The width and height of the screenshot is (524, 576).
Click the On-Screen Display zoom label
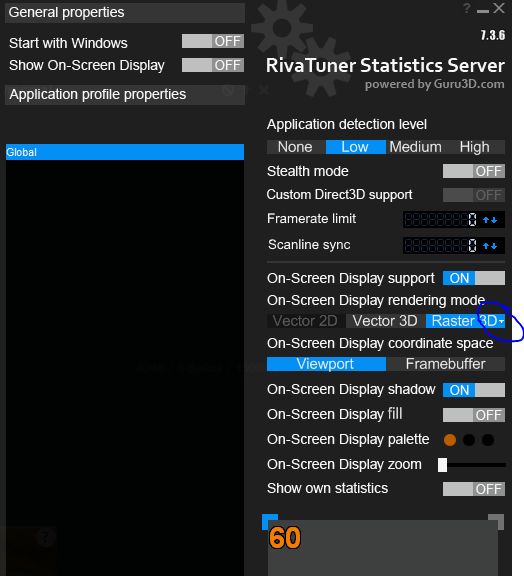pos(344,465)
